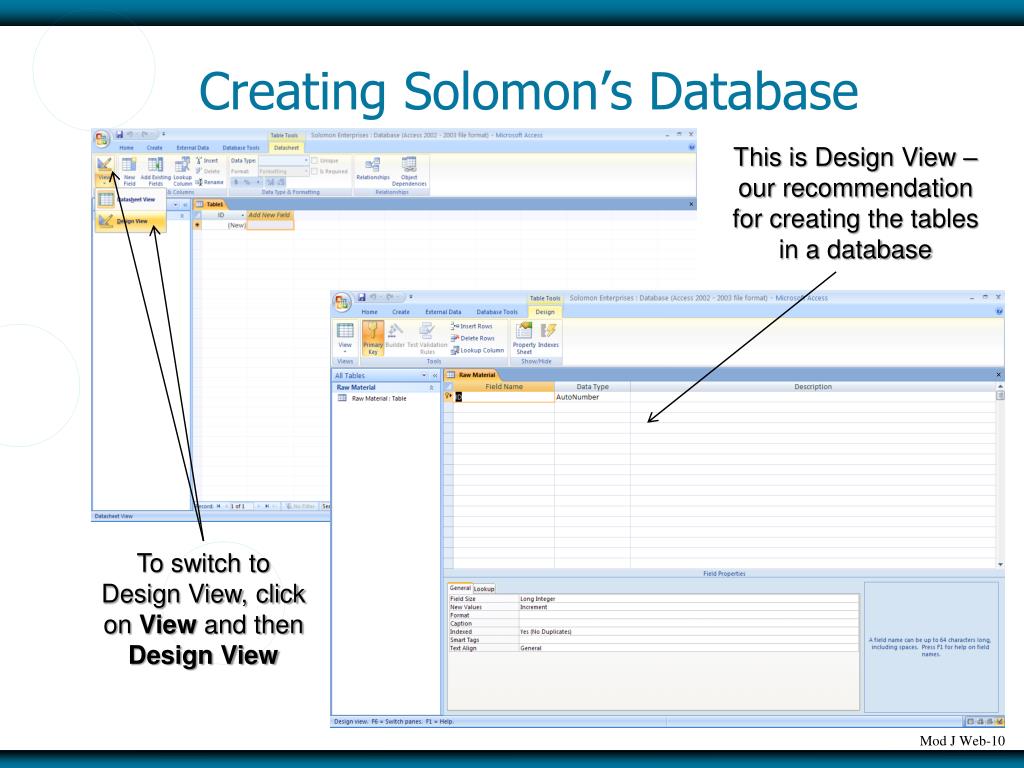This screenshot has width=1024, height=768.
Task: Open the Format combo box in the Datasheet ribbon
Action: (x=283, y=172)
